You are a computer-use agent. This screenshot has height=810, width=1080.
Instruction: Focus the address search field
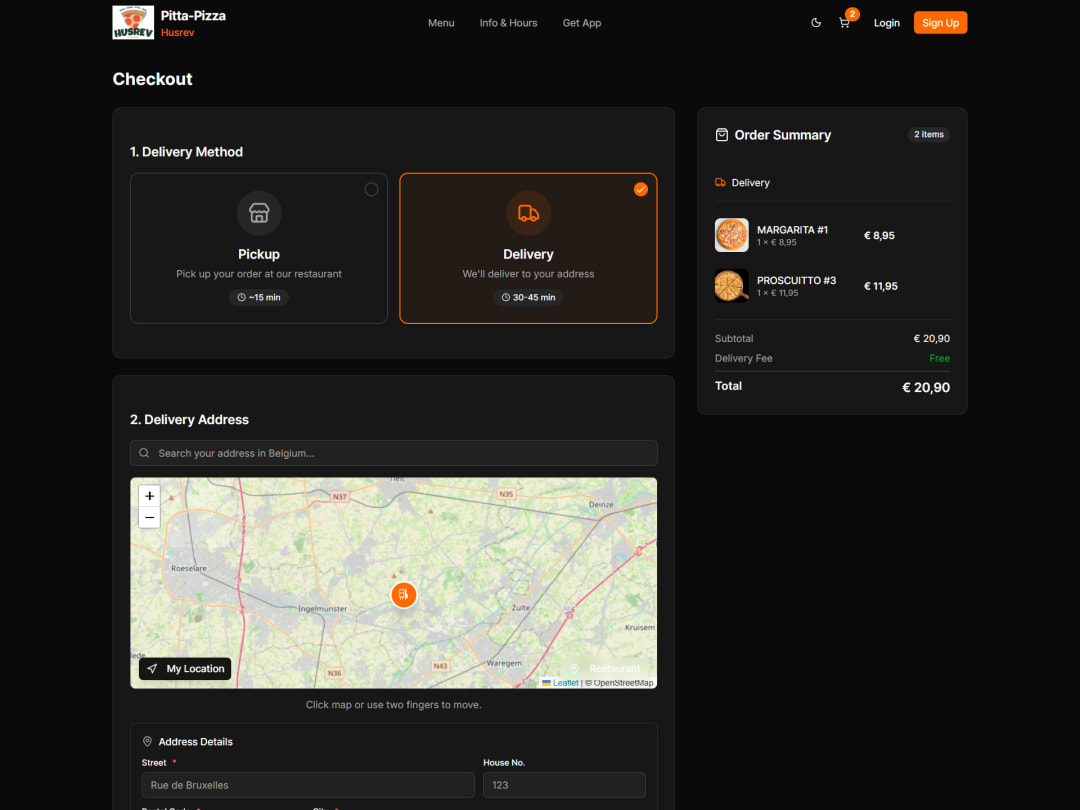393,453
